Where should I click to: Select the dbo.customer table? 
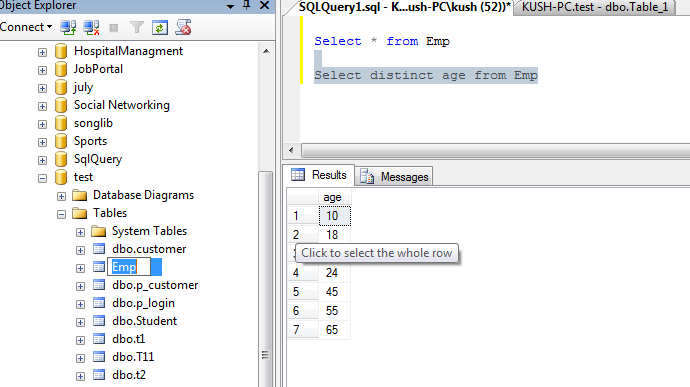149,249
